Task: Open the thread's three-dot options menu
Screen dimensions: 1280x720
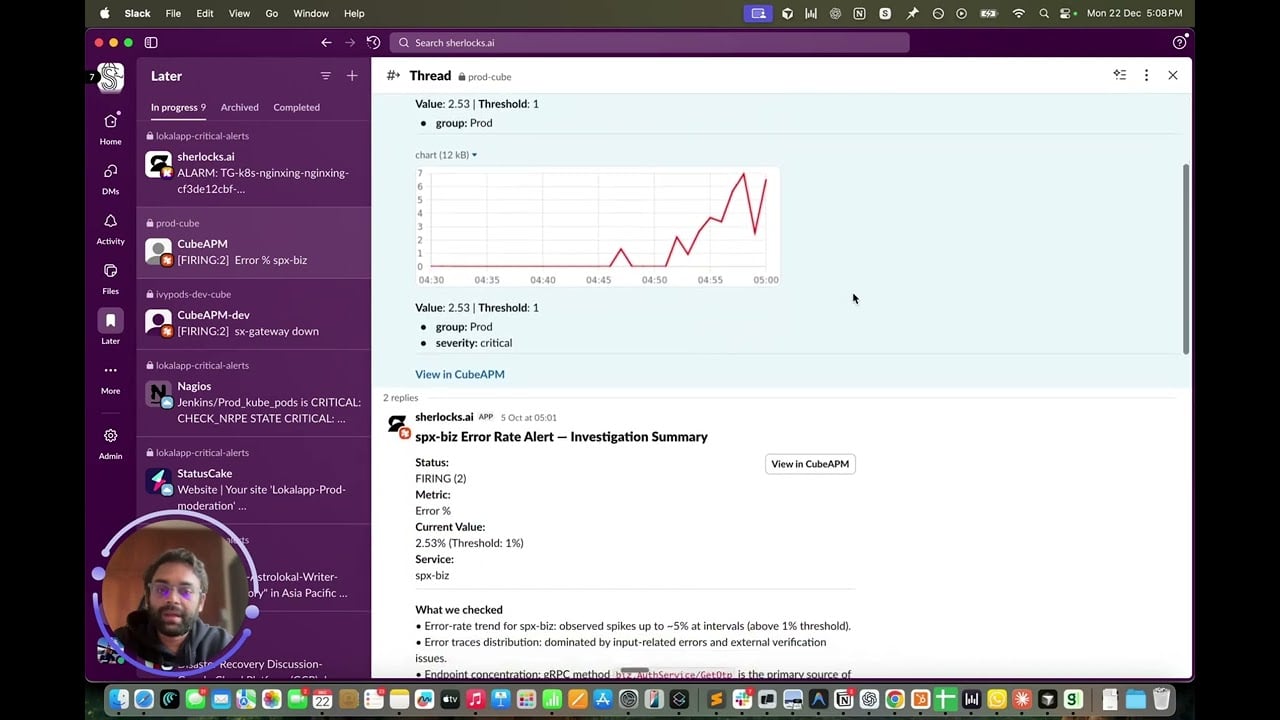Action: coord(1146,75)
